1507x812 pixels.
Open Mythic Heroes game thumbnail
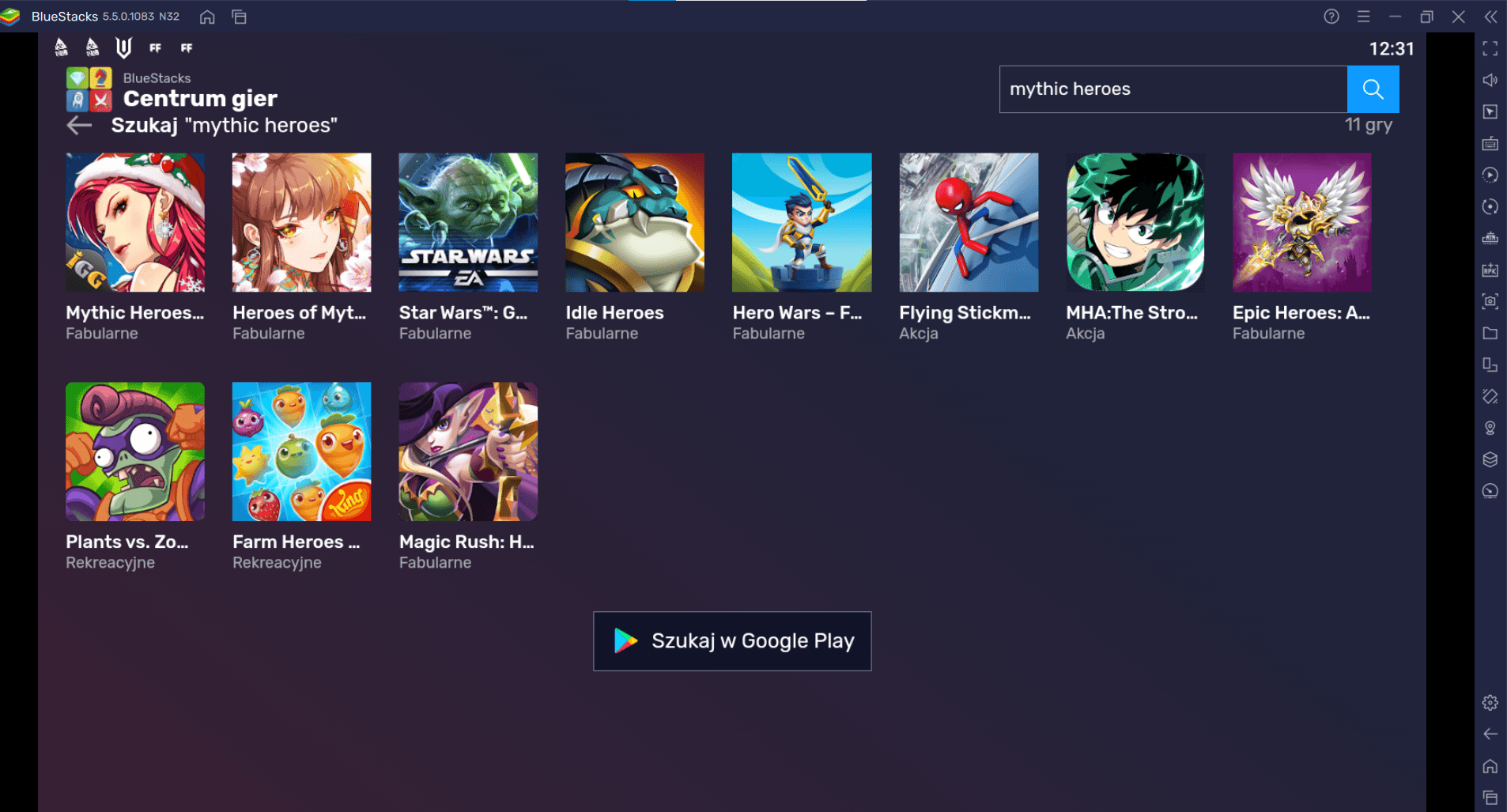click(135, 222)
